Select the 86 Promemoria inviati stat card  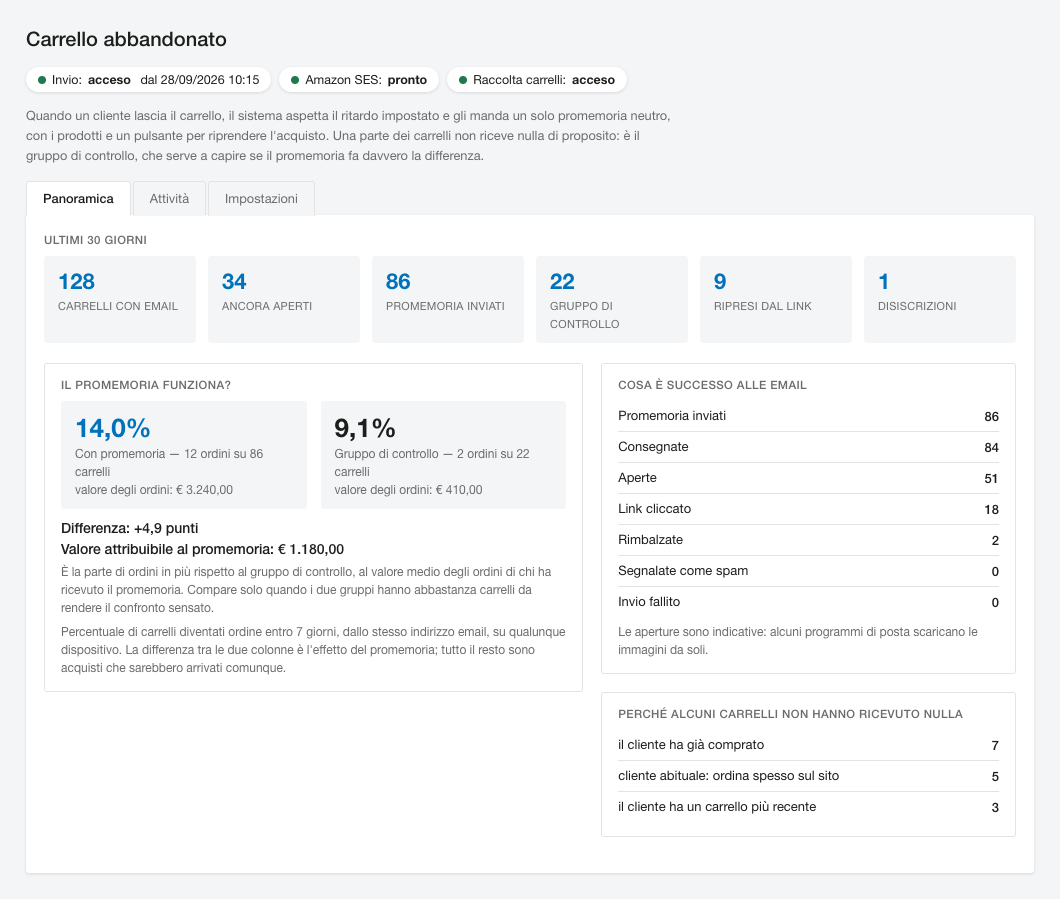coord(448,299)
